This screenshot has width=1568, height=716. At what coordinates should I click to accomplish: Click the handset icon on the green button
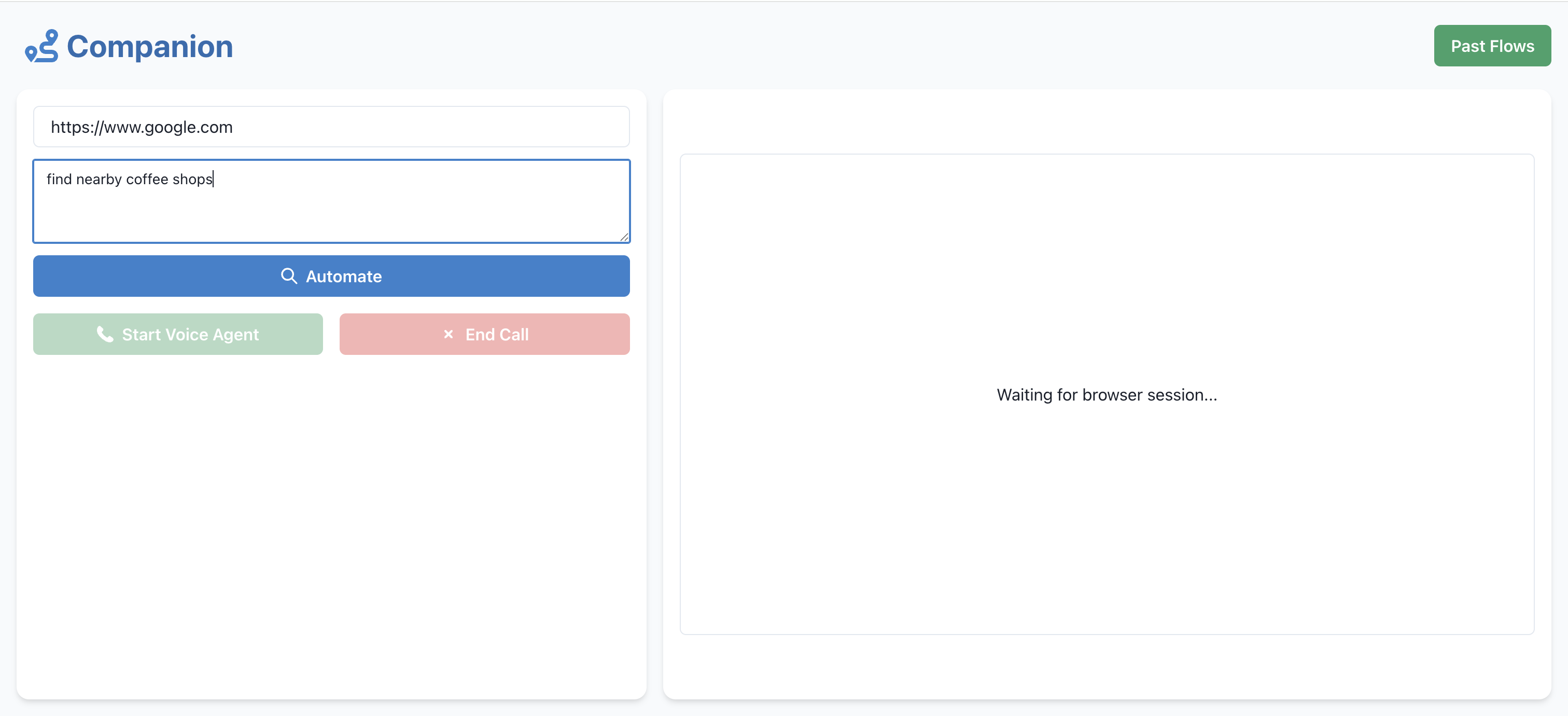(x=105, y=334)
